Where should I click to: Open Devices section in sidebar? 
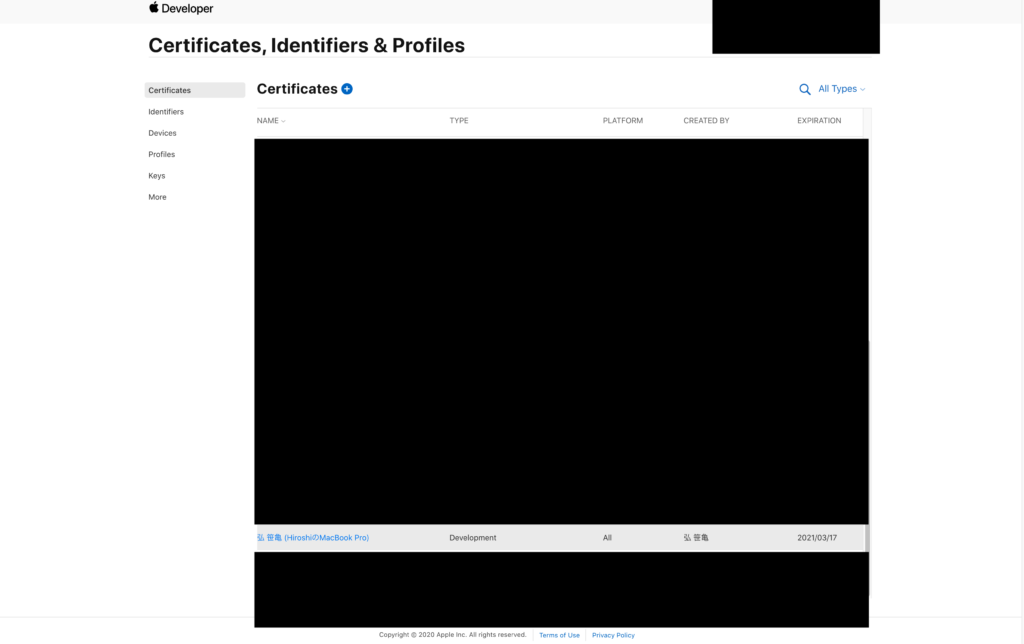tap(162, 133)
